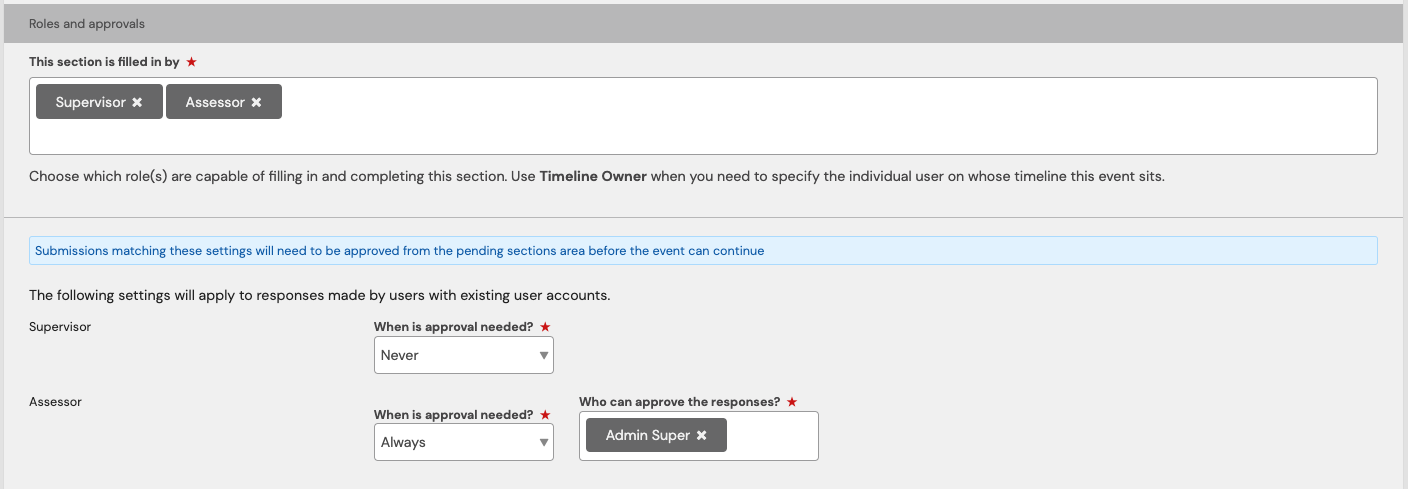Remove Admin Super approver via its X

701,435
